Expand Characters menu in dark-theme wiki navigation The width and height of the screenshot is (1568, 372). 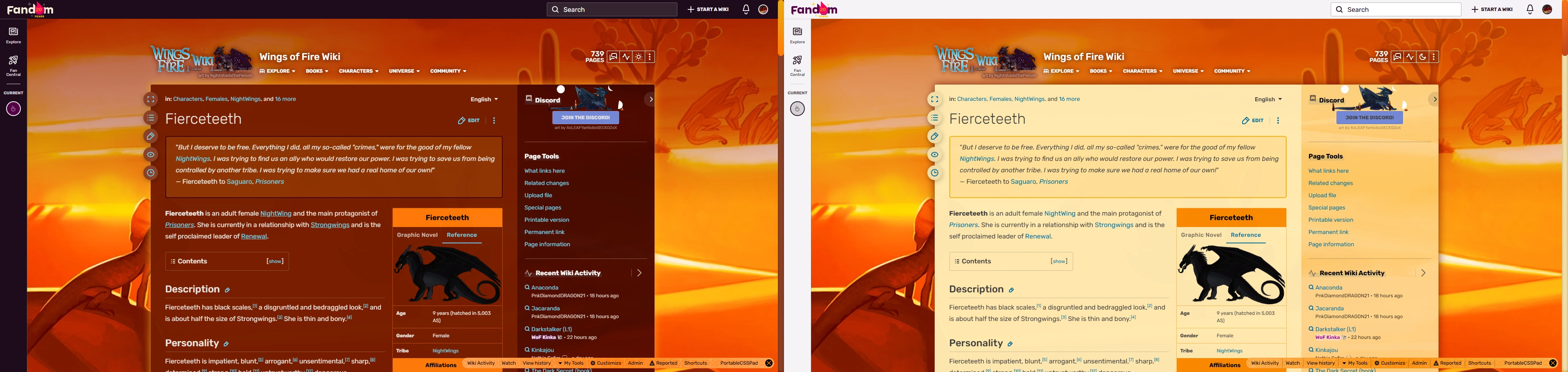point(359,71)
